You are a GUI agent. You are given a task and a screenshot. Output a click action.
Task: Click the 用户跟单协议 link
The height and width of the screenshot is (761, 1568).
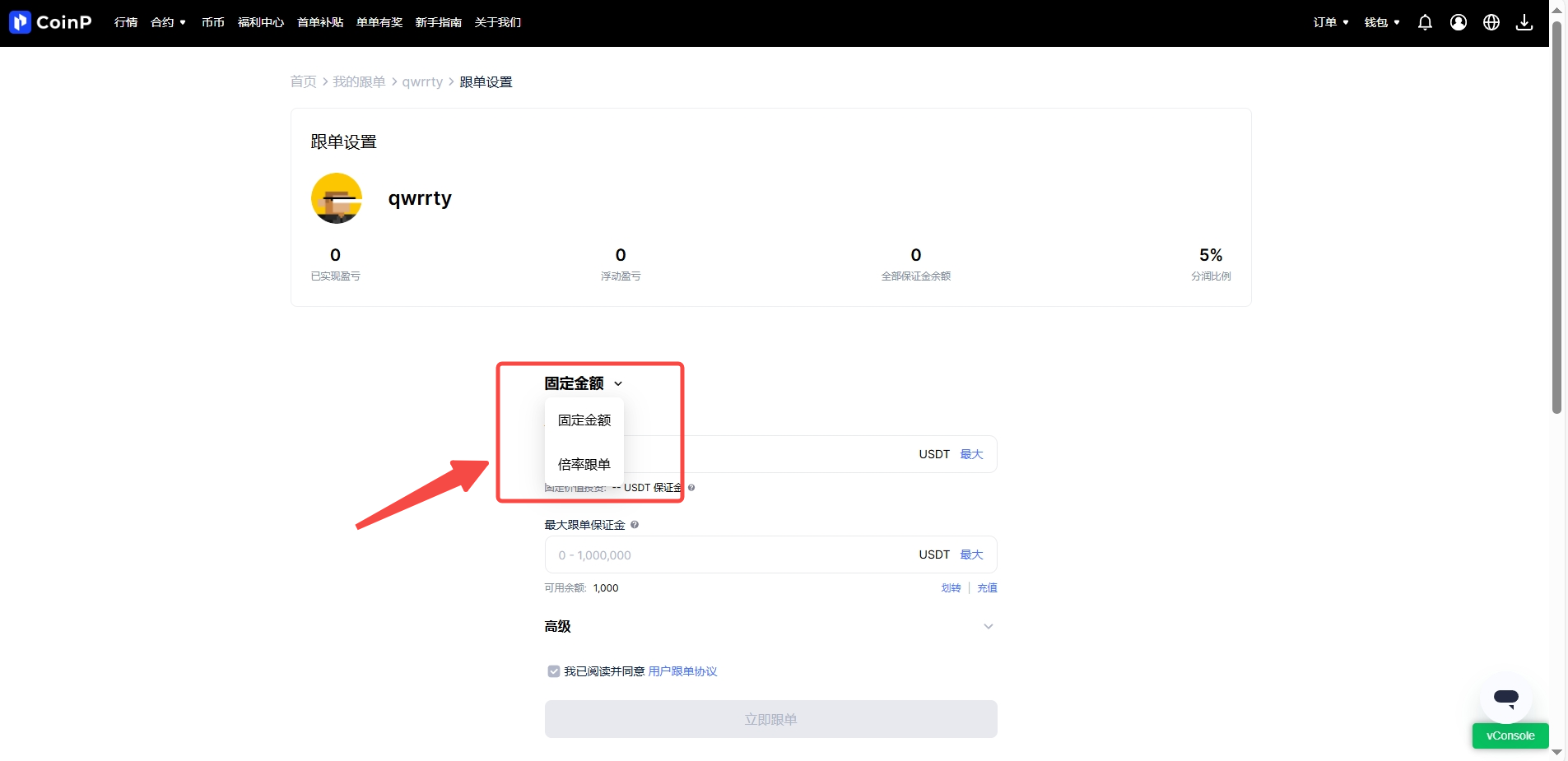[682, 671]
